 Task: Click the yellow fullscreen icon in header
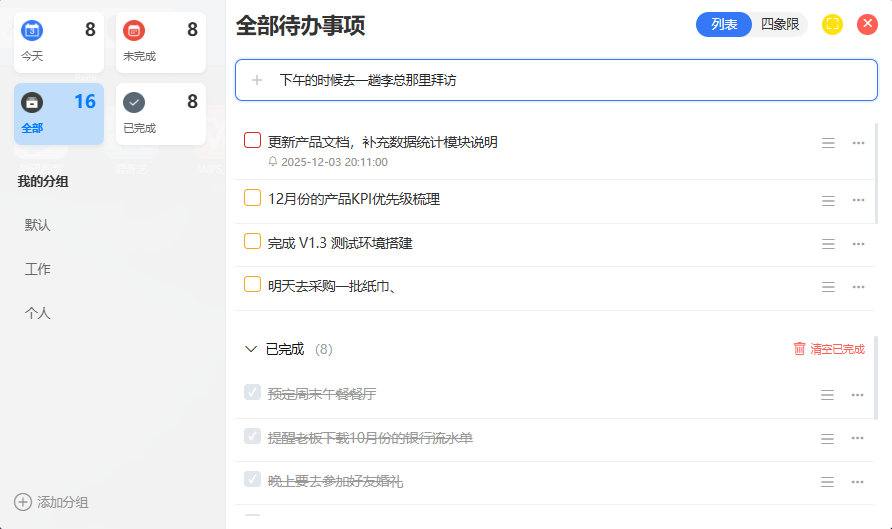832,25
